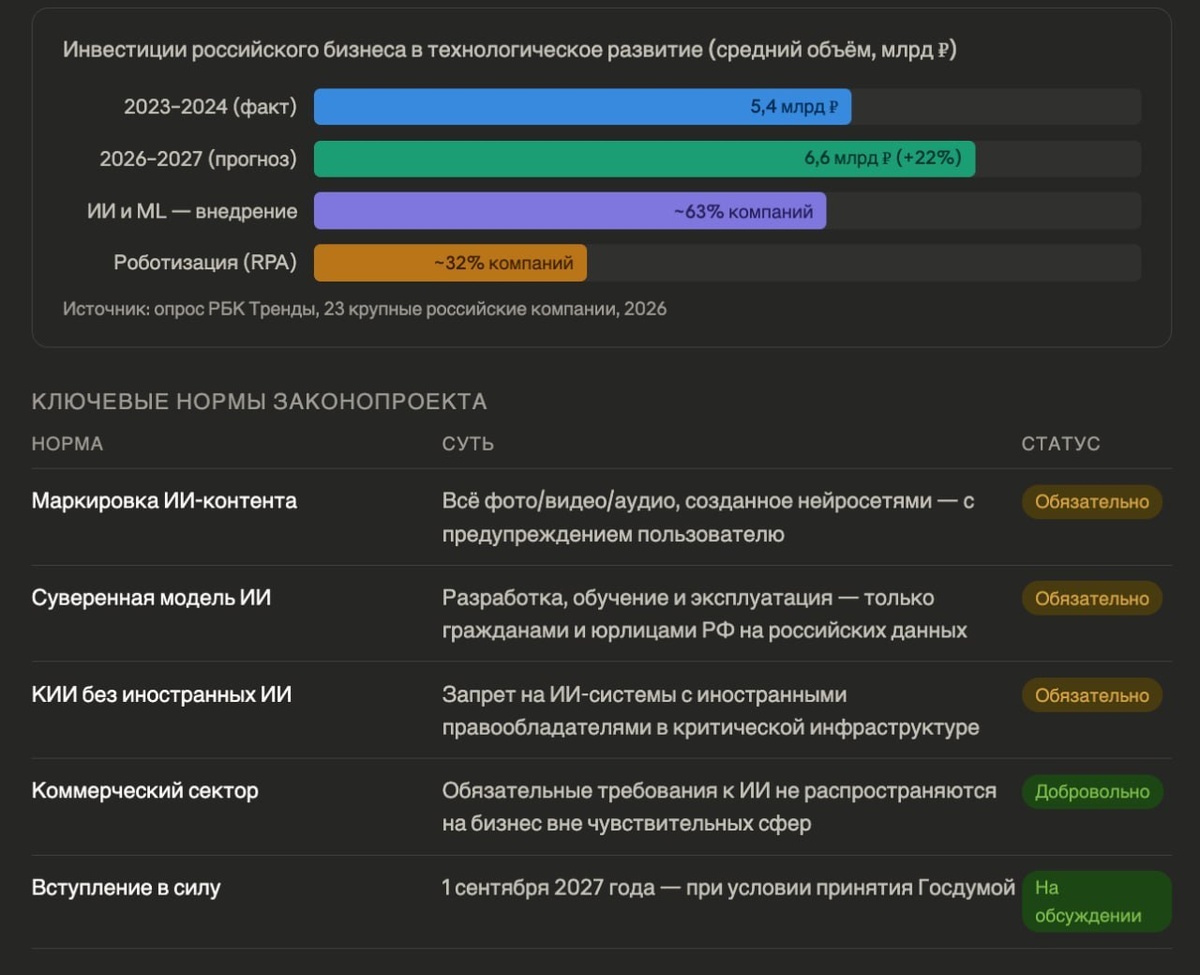Click the "КЛЮЧЕВЫЕ НОРМЫ ЗАКОНОПРОЕКТА" heading
1200x975 pixels.
[259, 402]
